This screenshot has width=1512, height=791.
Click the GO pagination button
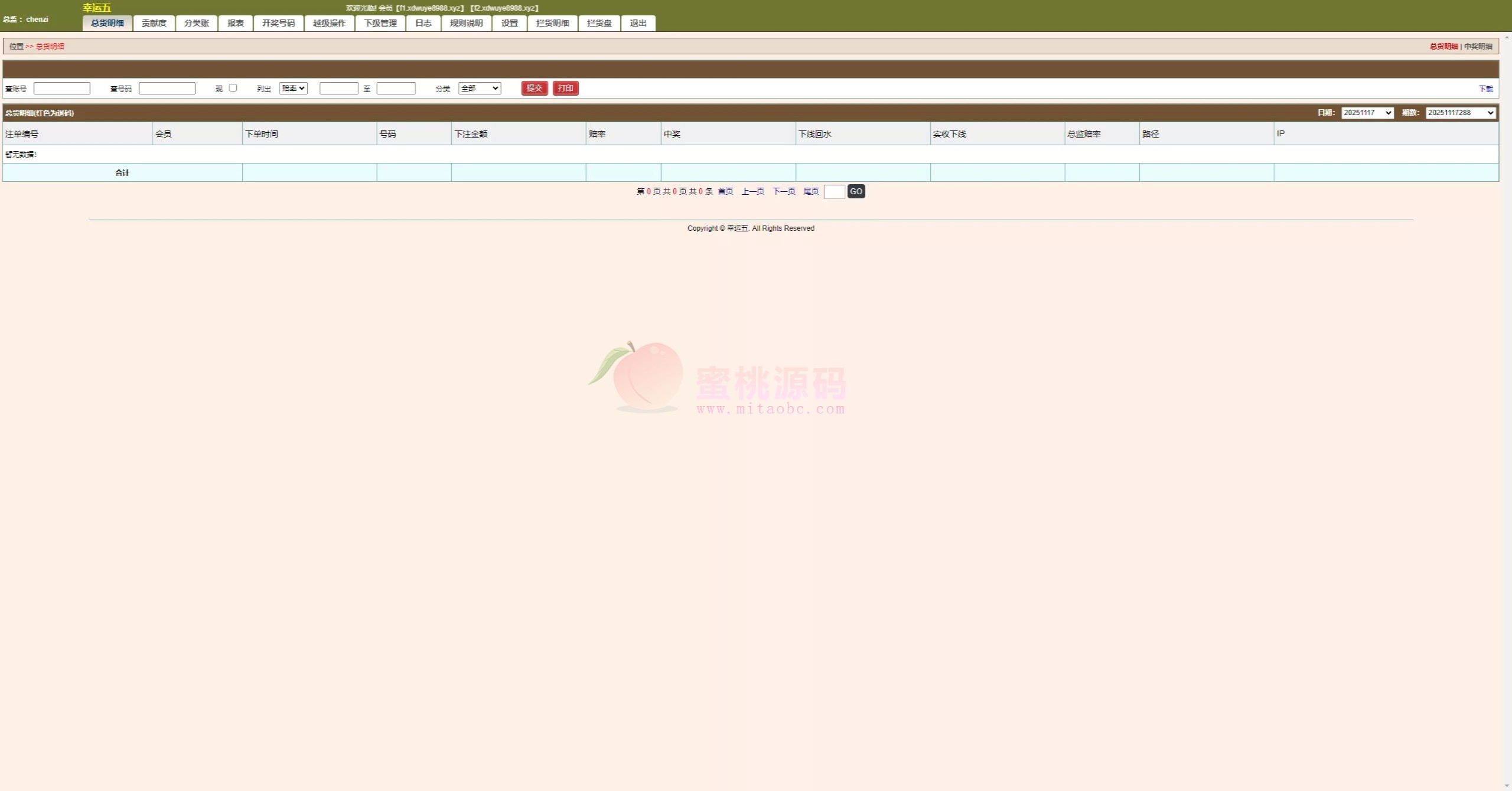pos(856,191)
